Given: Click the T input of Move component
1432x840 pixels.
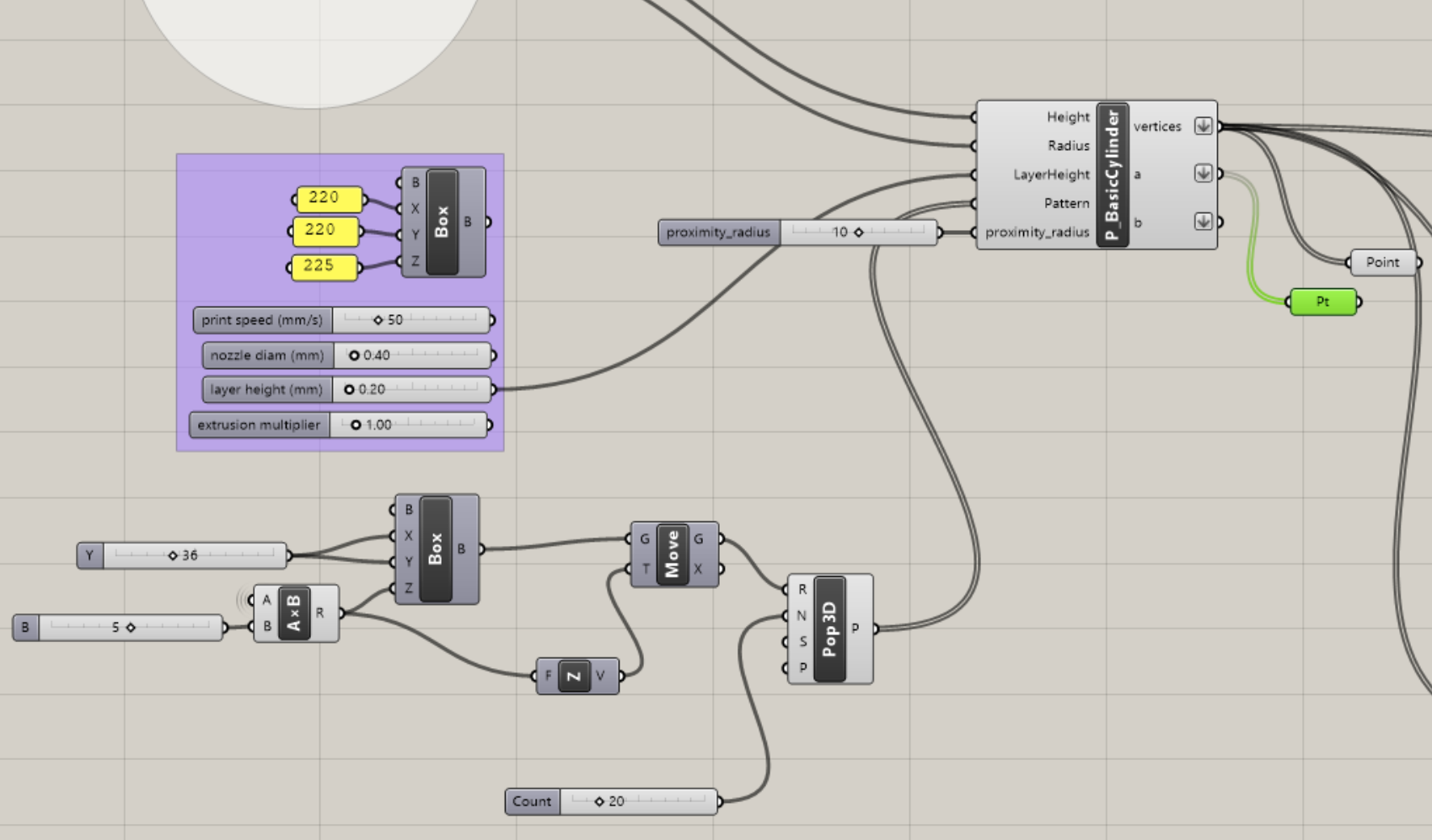Looking at the screenshot, I should 645,569.
